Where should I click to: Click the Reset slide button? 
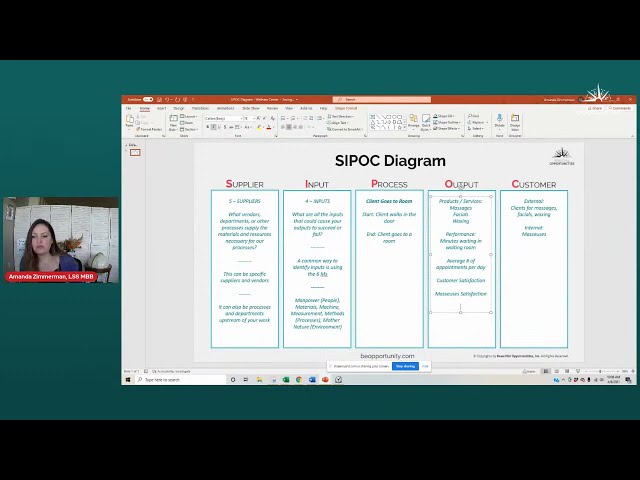coord(187,123)
